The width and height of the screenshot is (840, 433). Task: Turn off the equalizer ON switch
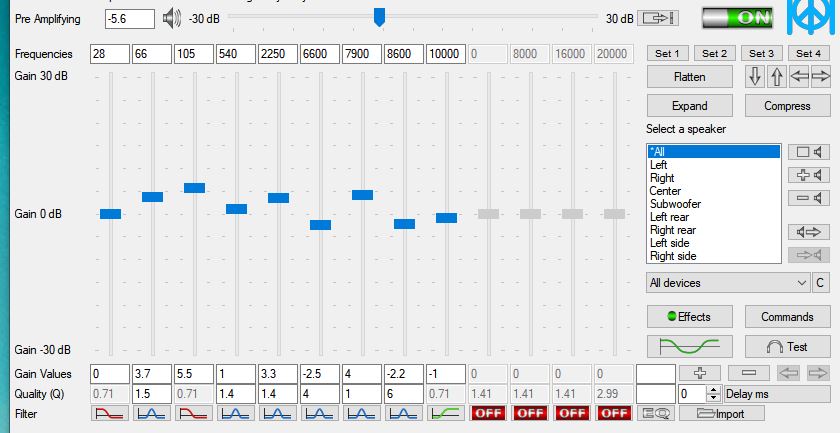pos(737,18)
